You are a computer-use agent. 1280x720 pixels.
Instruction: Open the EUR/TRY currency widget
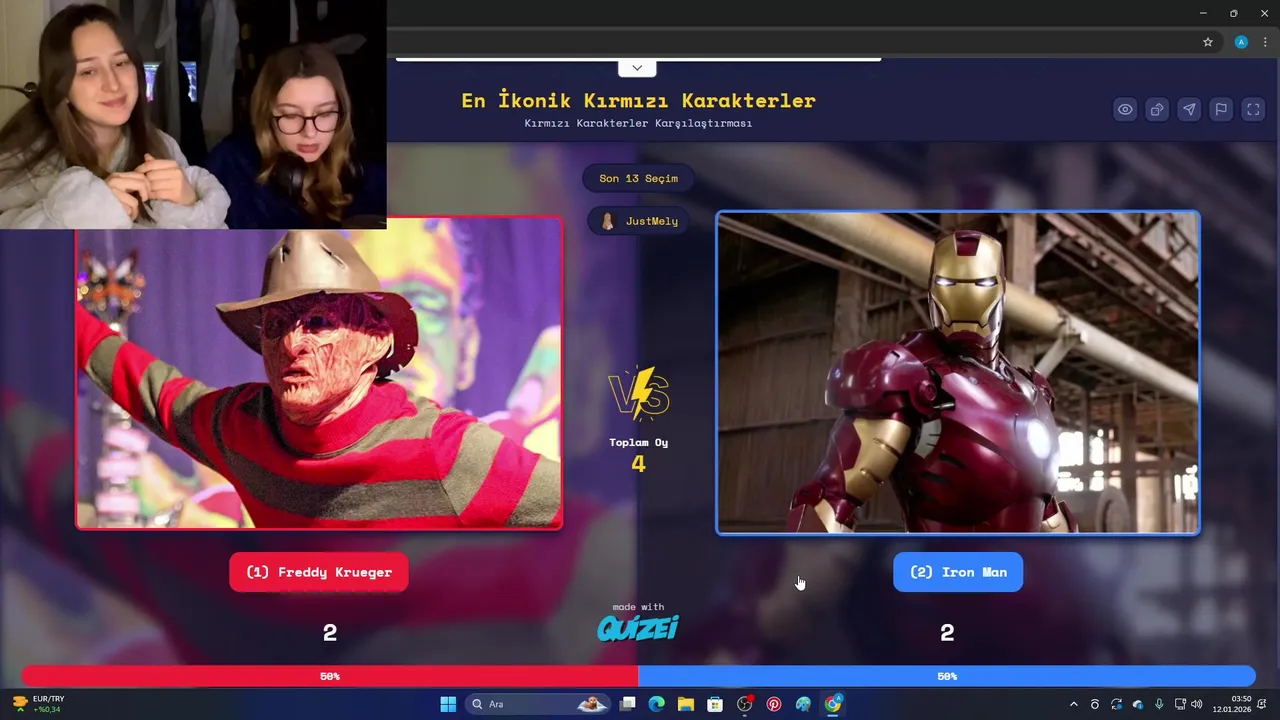[38, 704]
